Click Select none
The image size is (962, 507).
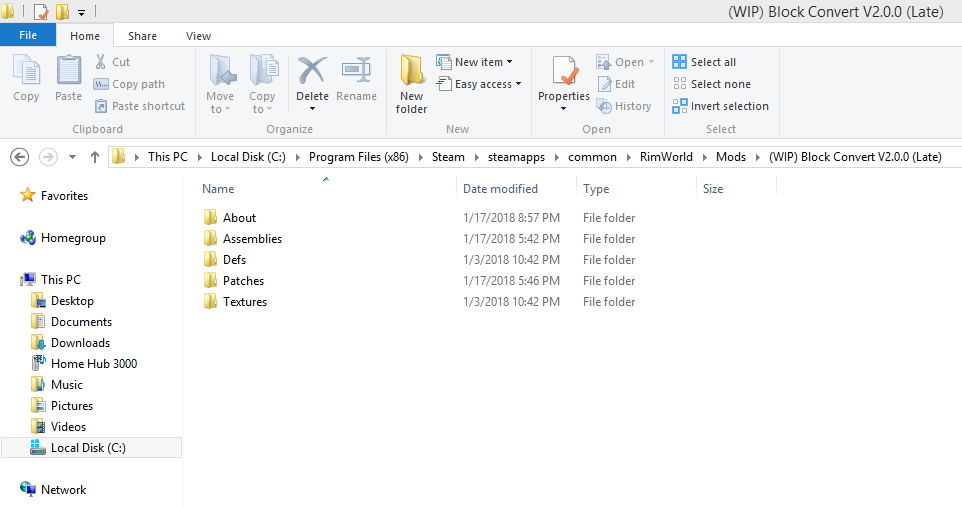tap(711, 84)
